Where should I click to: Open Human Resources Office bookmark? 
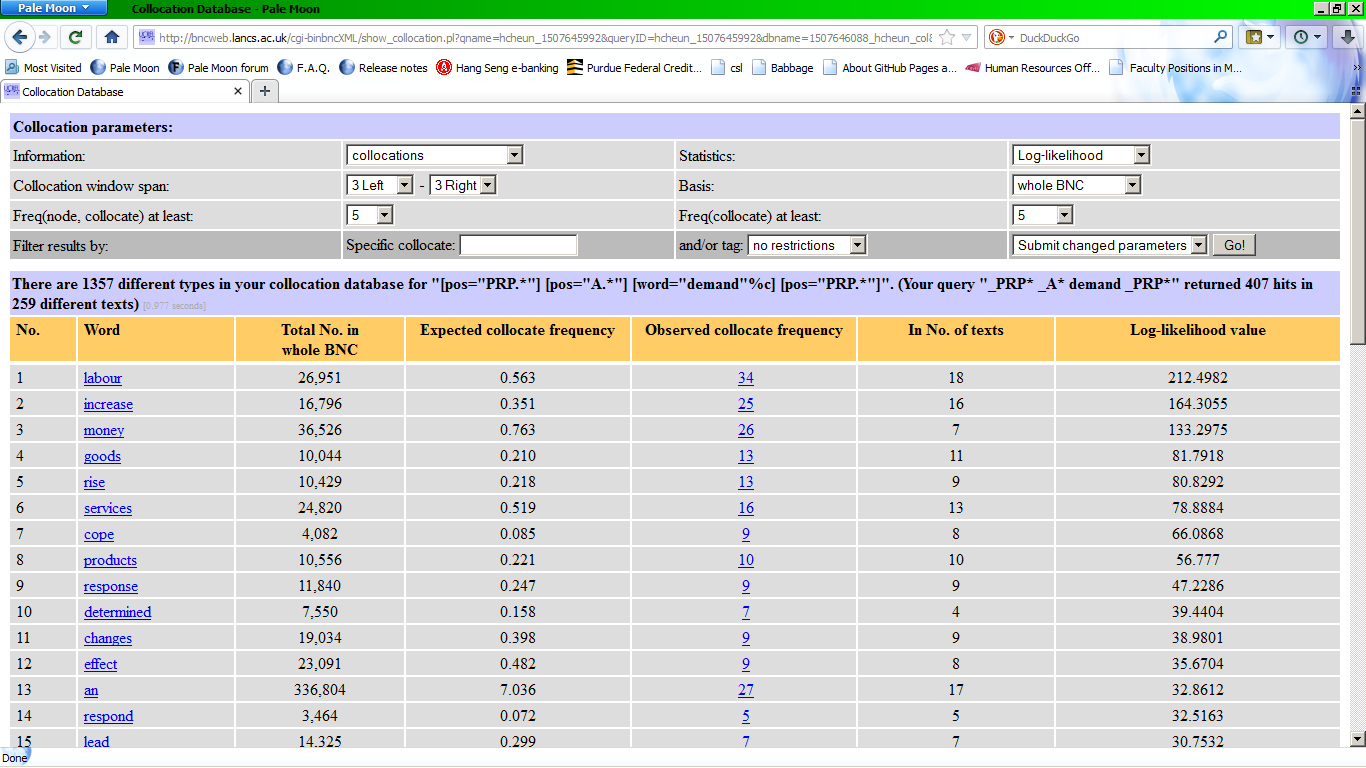[x=1033, y=68]
